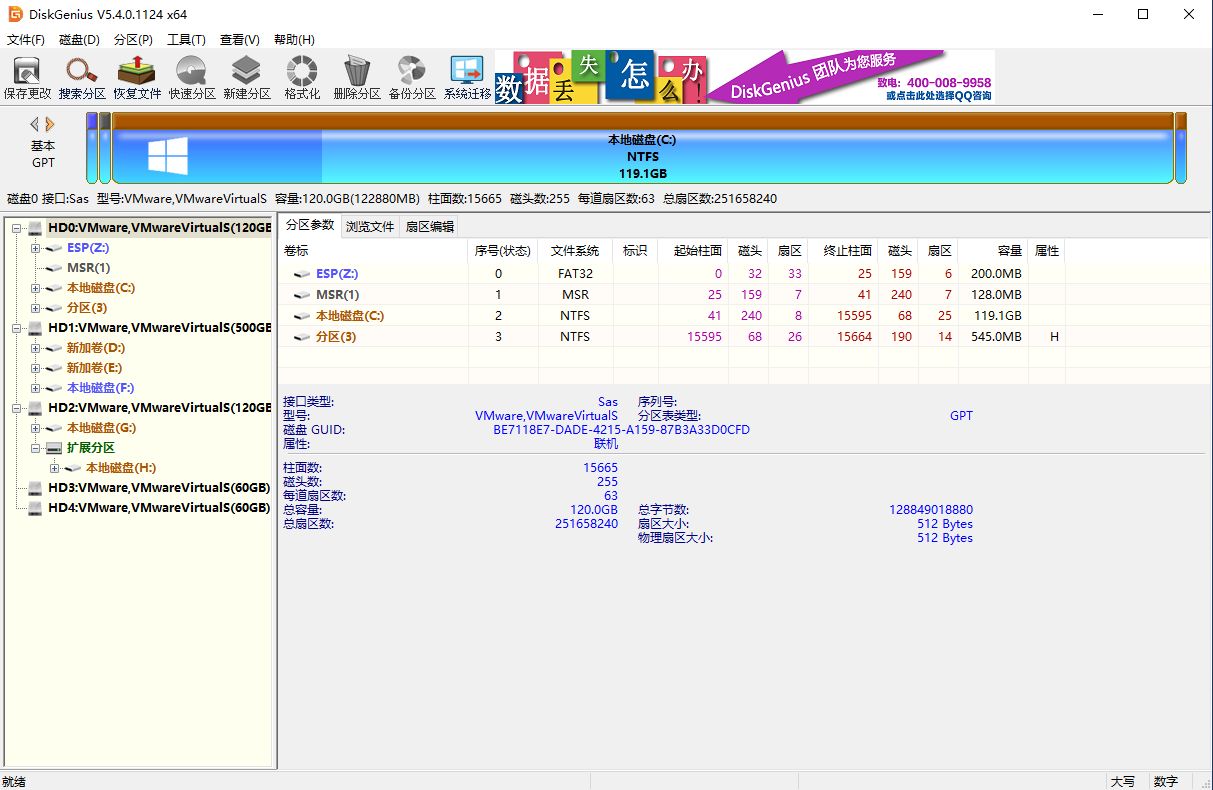Select HD0:VMware disk in the tree
Image resolution: width=1213 pixels, height=790 pixels.
click(159, 228)
